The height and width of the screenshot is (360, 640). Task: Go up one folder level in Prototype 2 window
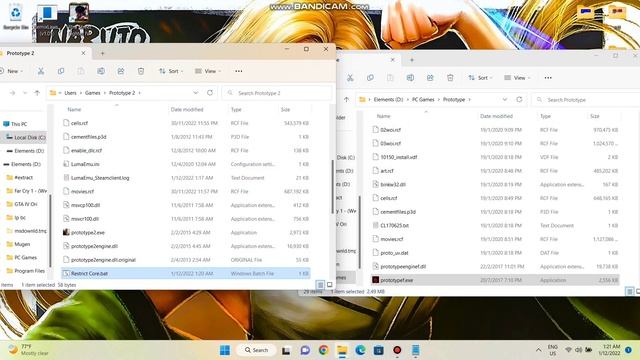(37, 93)
